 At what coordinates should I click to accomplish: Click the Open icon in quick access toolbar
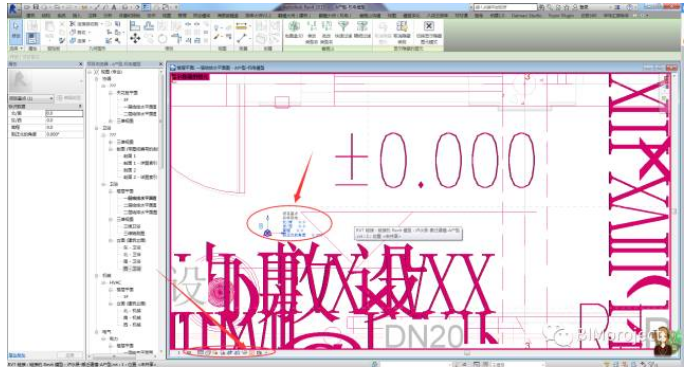(28, 7)
